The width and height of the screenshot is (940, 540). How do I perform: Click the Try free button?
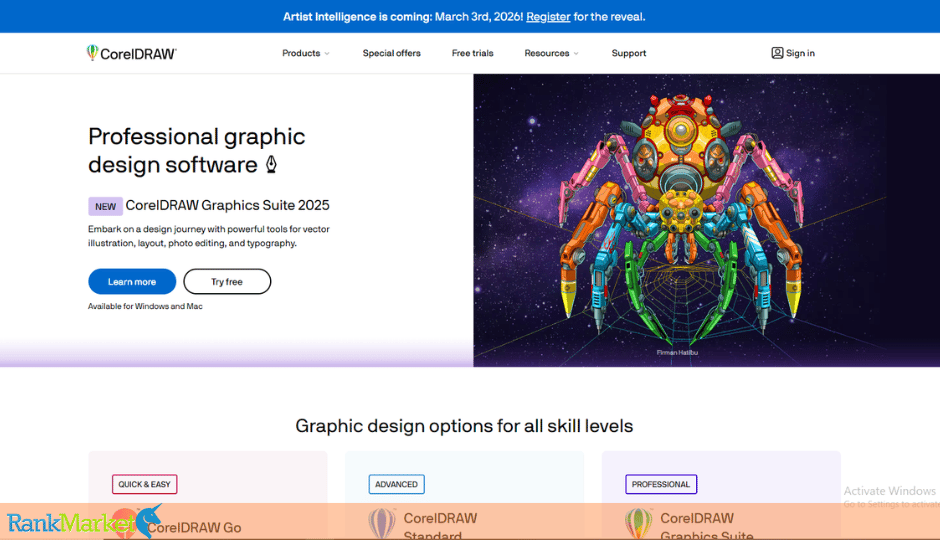pos(227,282)
